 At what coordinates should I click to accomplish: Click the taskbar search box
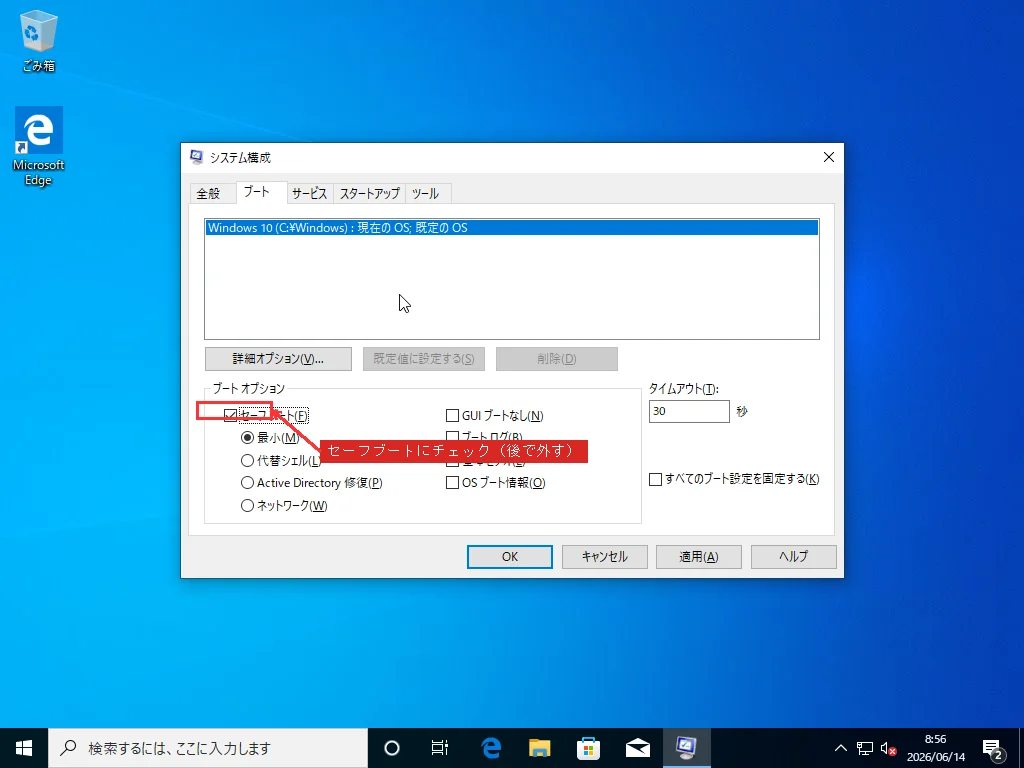pyautogui.click(x=208, y=748)
